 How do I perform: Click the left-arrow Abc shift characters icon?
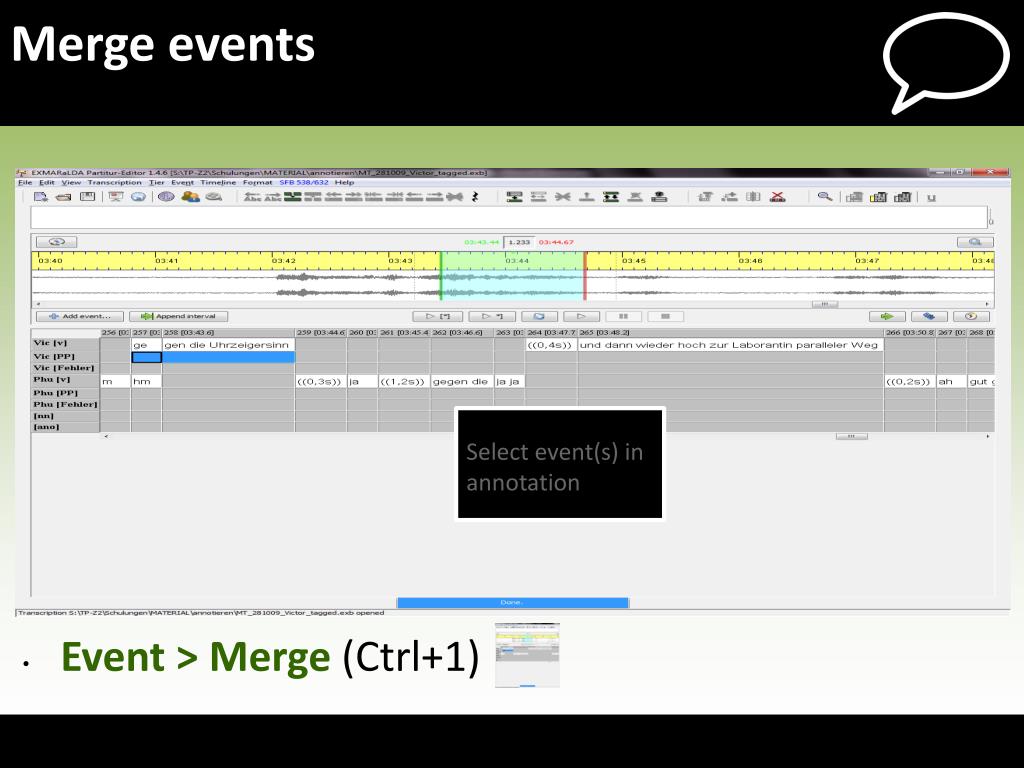(x=252, y=197)
